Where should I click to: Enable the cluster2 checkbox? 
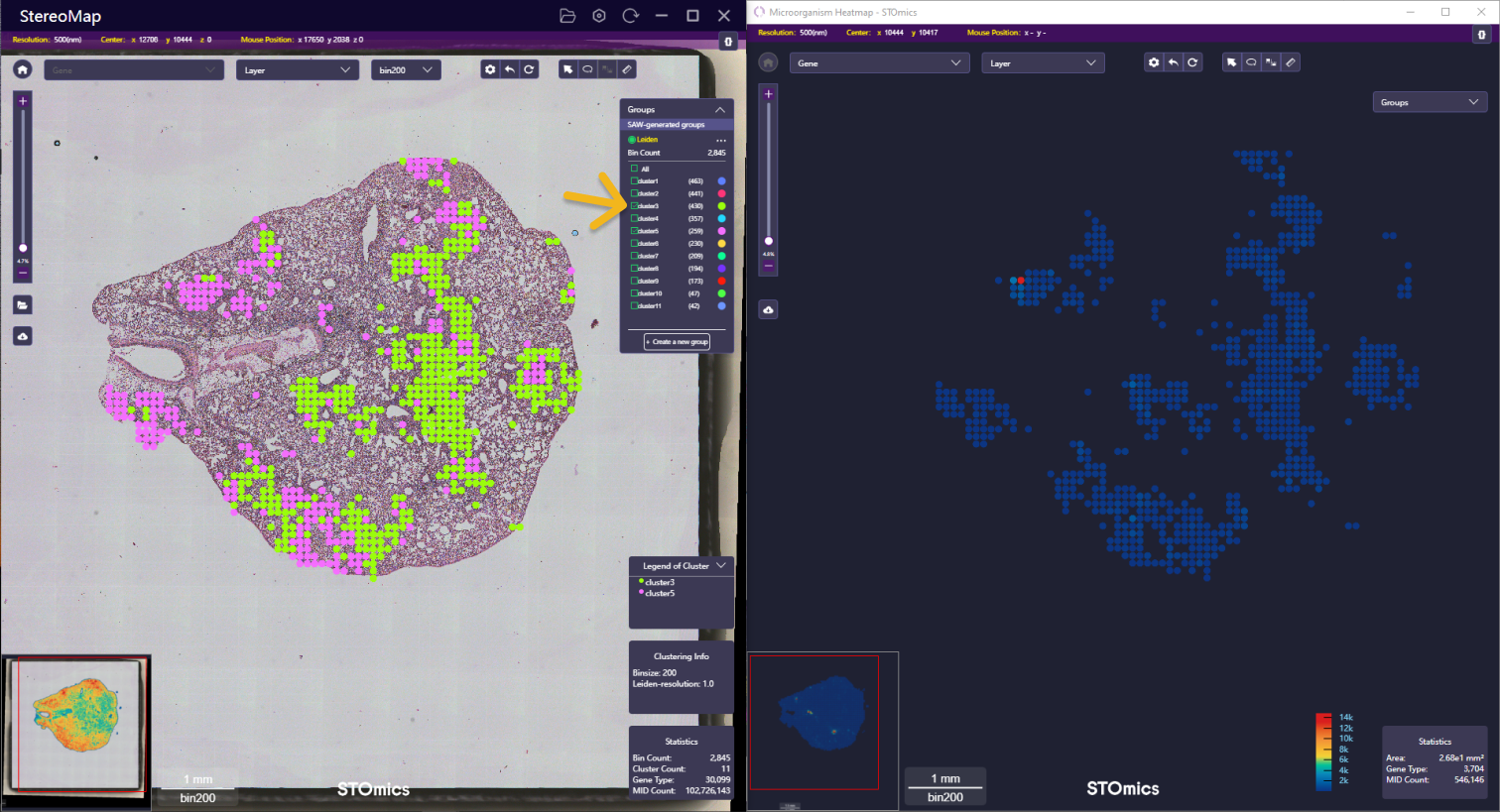[635, 193]
